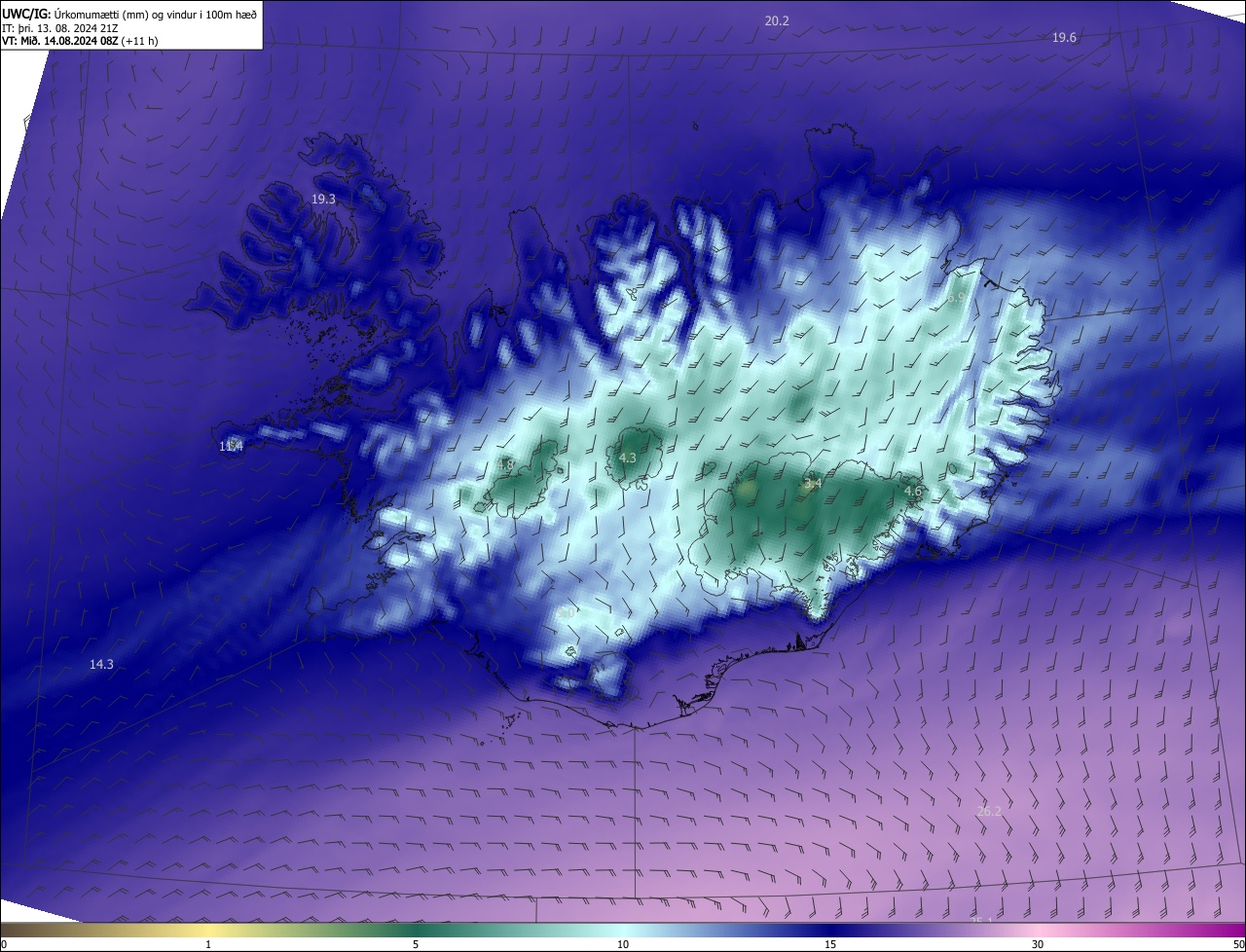Click the "50" tick on the color legend

click(1238, 944)
